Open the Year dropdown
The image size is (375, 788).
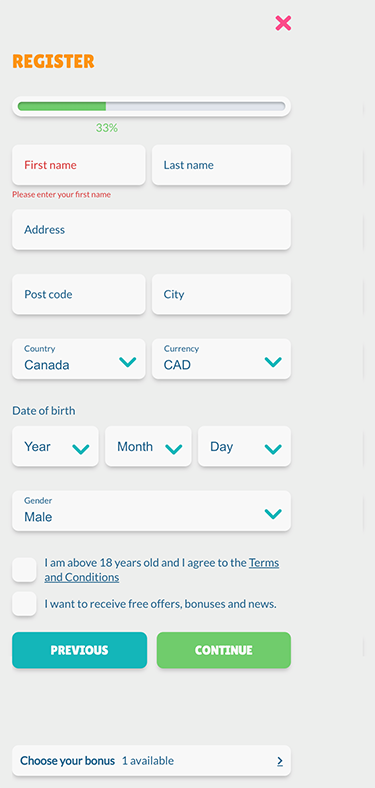point(55,446)
